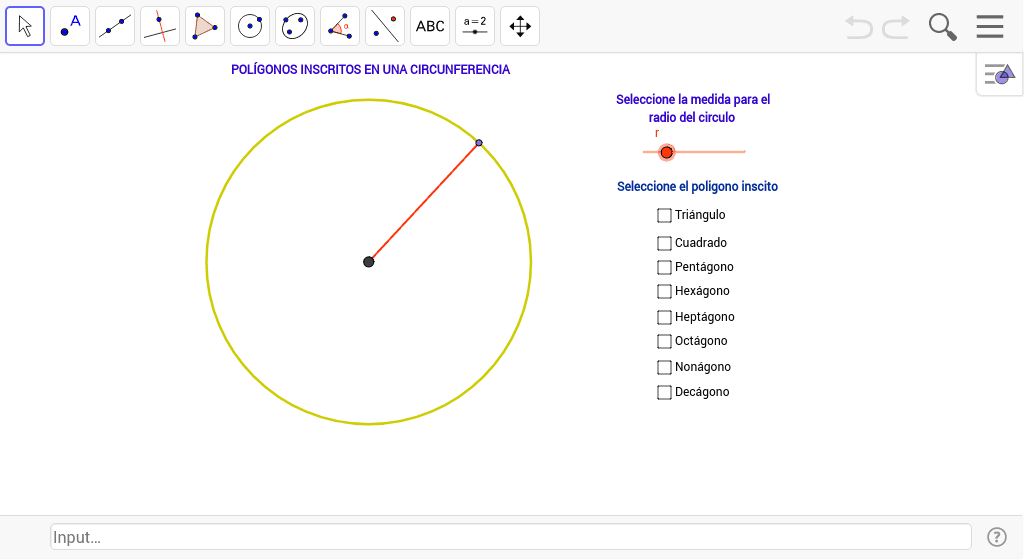1024x560 pixels.
Task: Select the Polygon tool
Action: [205, 26]
